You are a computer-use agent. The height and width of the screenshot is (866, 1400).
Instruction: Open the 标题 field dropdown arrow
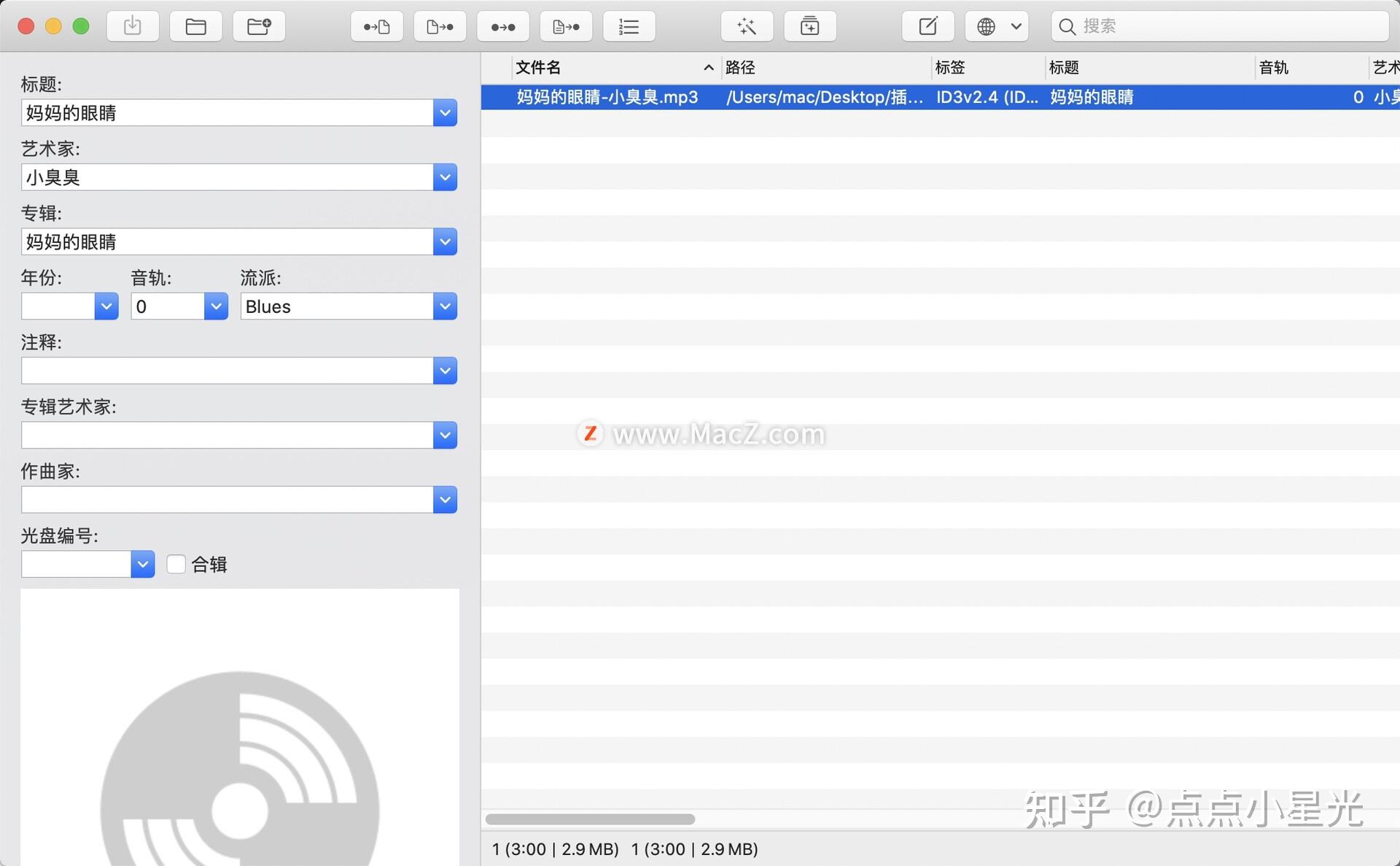pos(445,113)
